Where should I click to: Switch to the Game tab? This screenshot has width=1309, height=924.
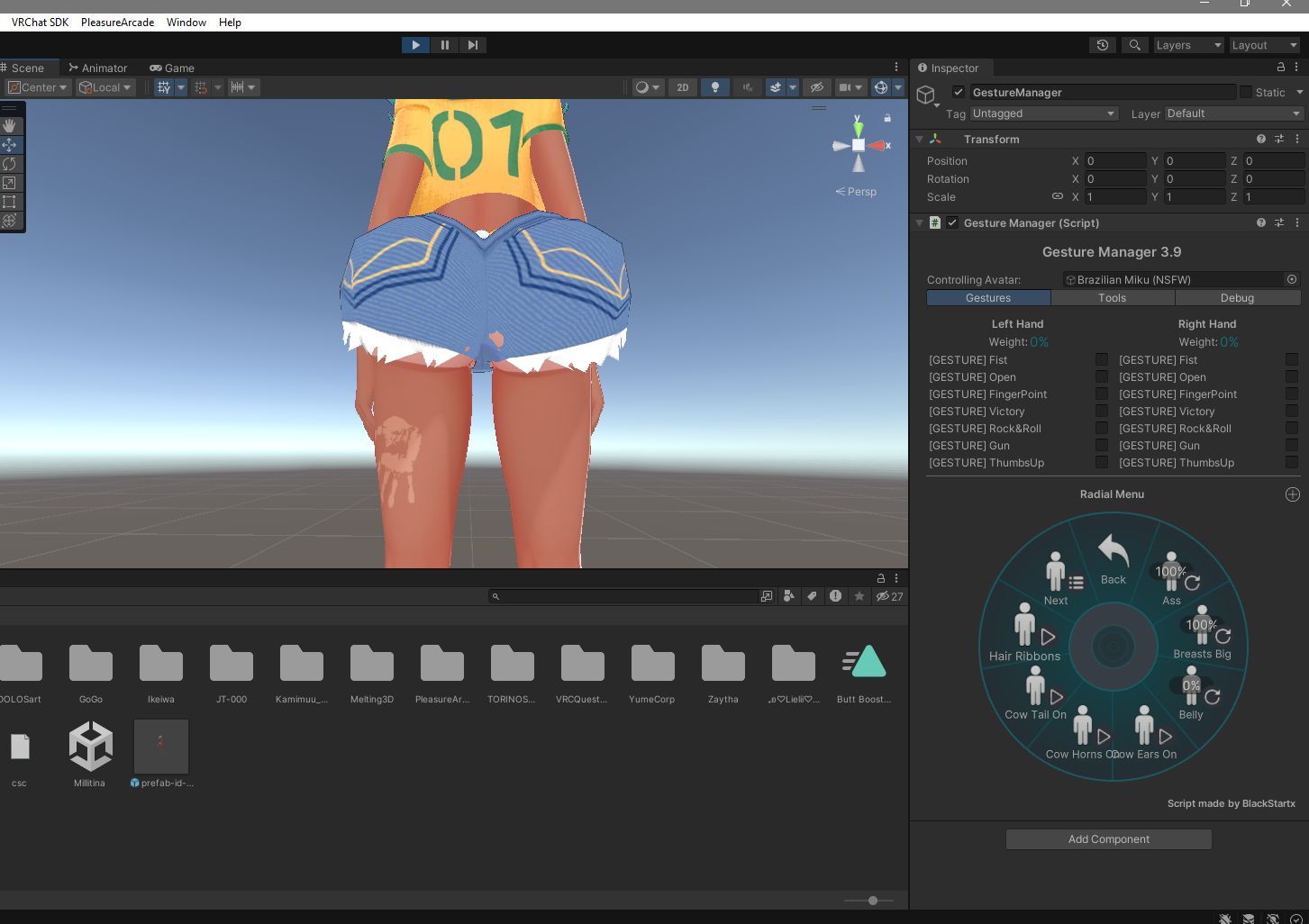[172, 68]
